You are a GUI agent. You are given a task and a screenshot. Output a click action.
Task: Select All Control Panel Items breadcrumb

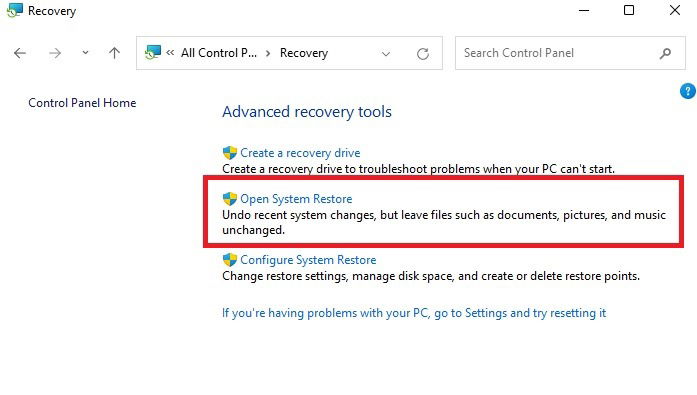tap(219, 53)
